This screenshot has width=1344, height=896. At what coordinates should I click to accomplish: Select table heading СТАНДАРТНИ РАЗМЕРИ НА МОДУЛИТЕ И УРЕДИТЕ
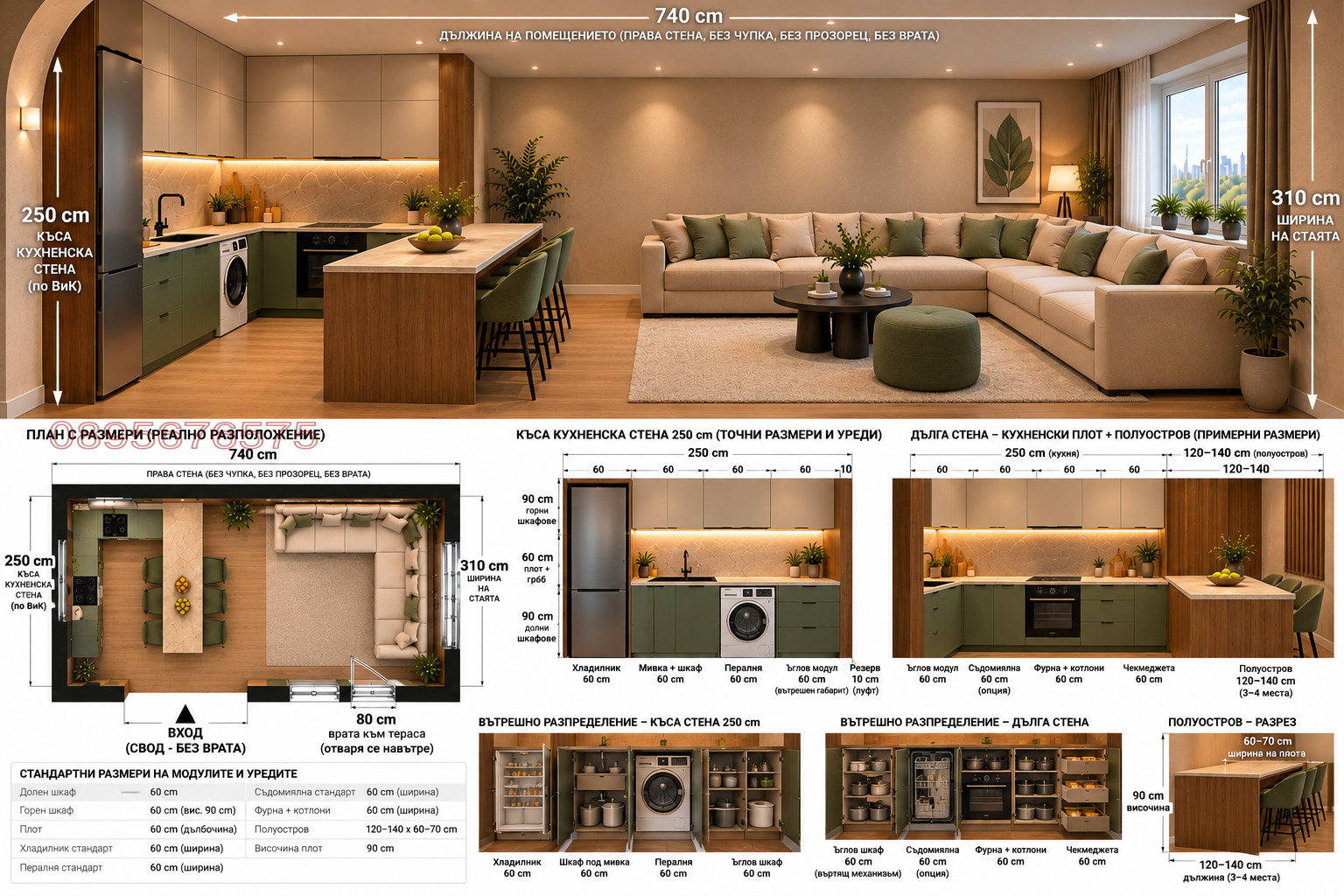pos(158,773)
